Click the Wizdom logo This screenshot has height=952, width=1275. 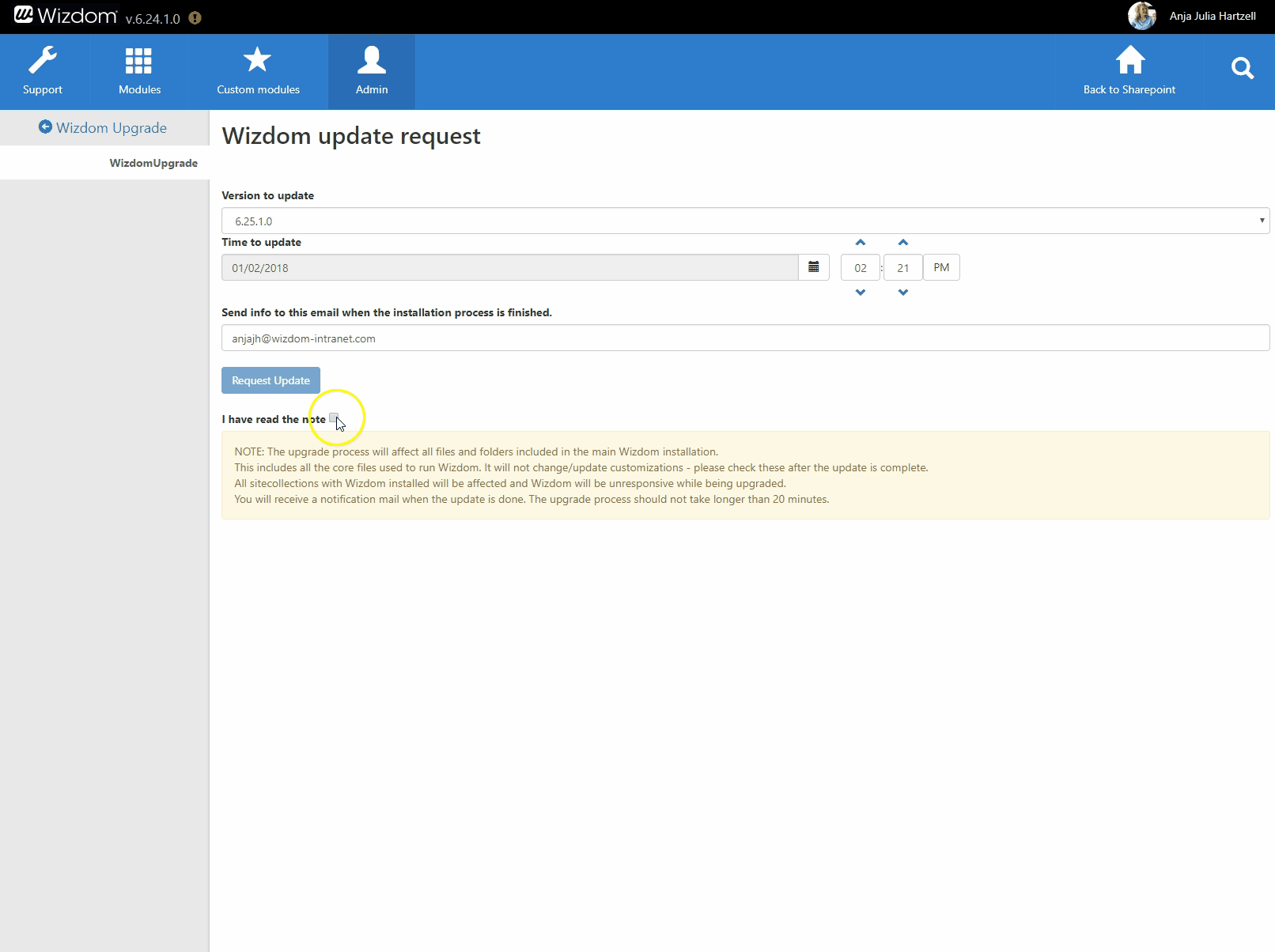(66, 16)
